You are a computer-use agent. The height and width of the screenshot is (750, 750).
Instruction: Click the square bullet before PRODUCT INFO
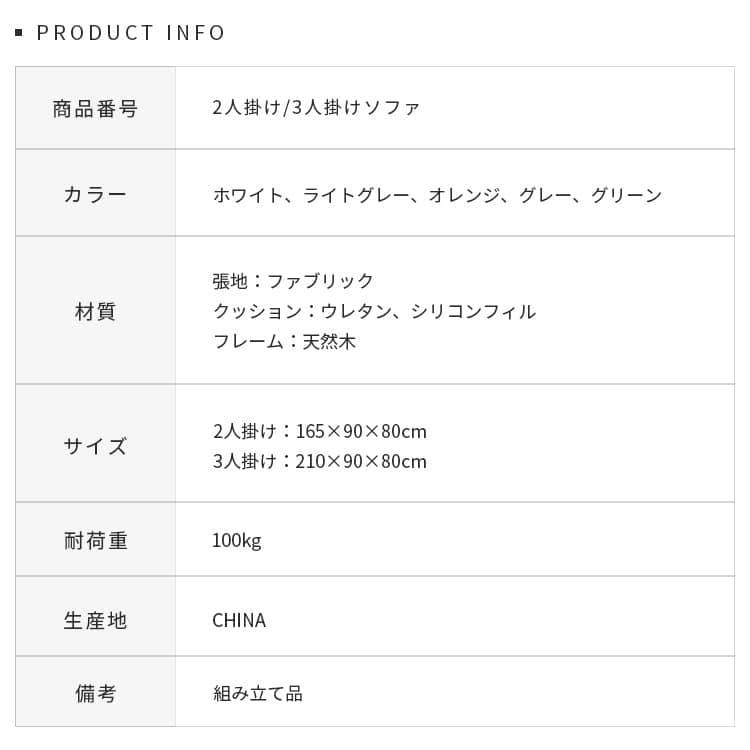pos(19,33)
